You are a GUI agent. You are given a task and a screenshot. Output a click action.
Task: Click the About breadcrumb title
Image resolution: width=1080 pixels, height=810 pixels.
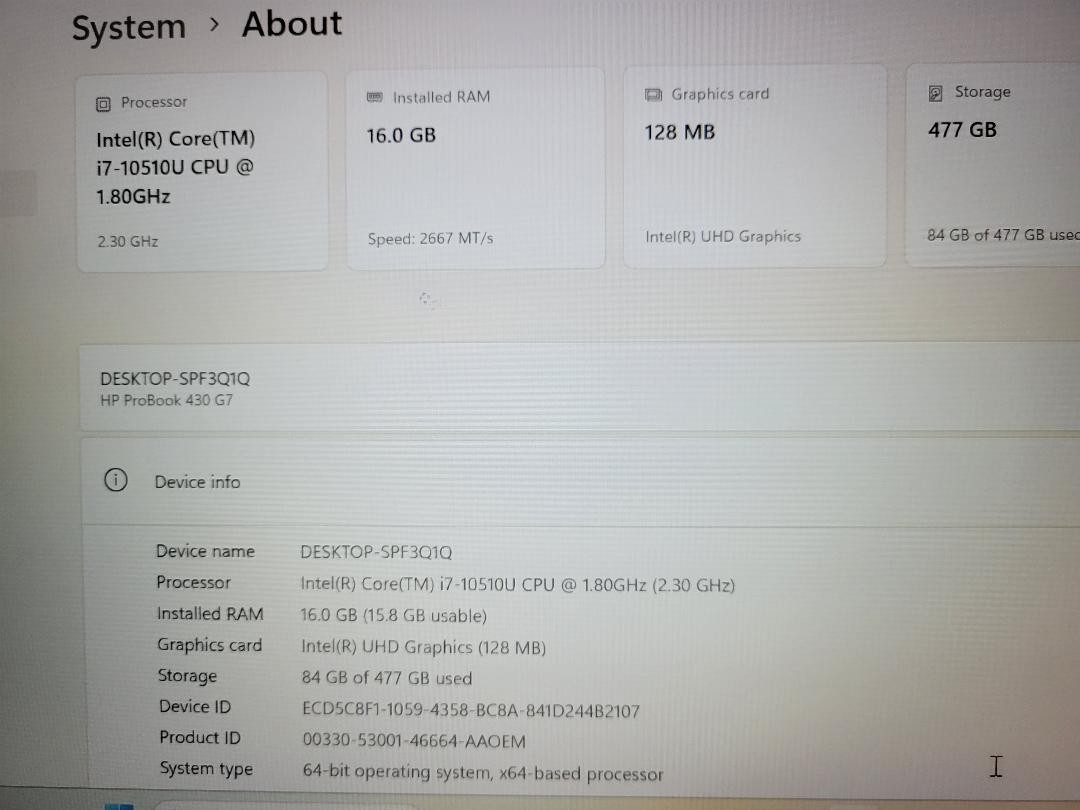pos(291,24)
